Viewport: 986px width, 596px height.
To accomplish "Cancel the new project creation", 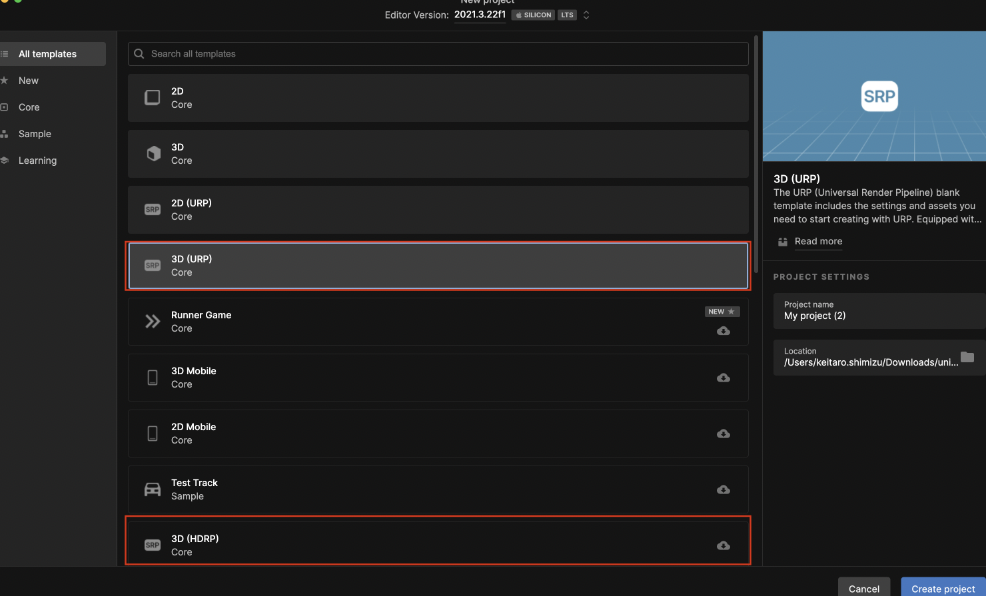I will coord(863,587).
